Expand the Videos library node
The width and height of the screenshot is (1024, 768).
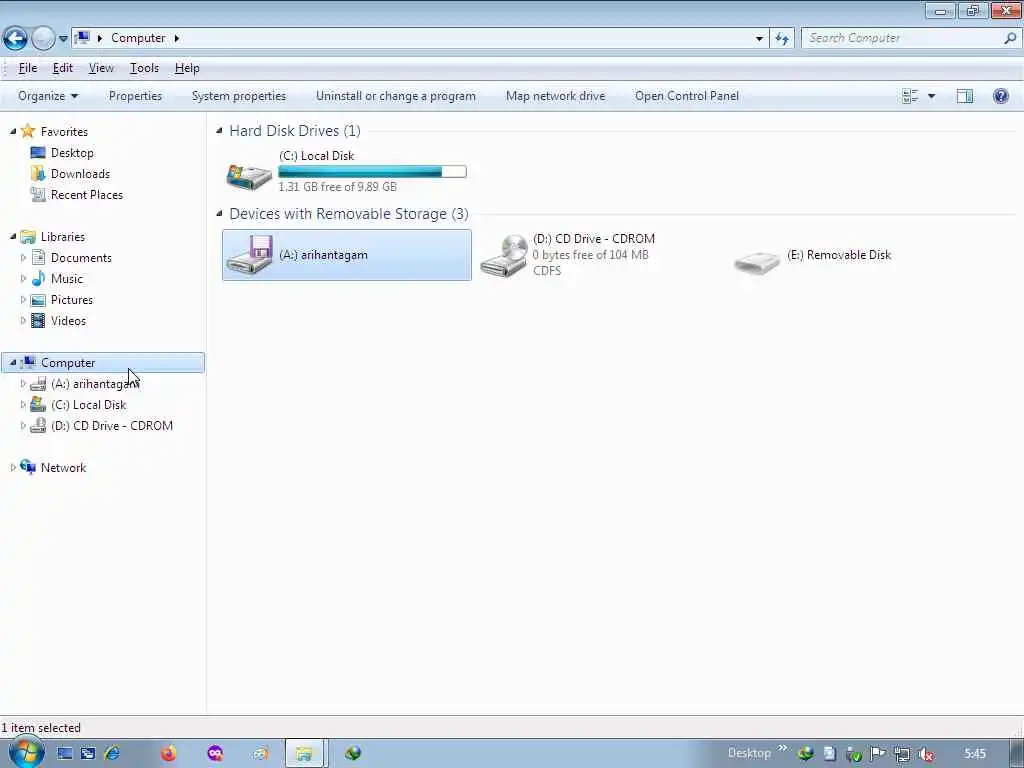23,321
